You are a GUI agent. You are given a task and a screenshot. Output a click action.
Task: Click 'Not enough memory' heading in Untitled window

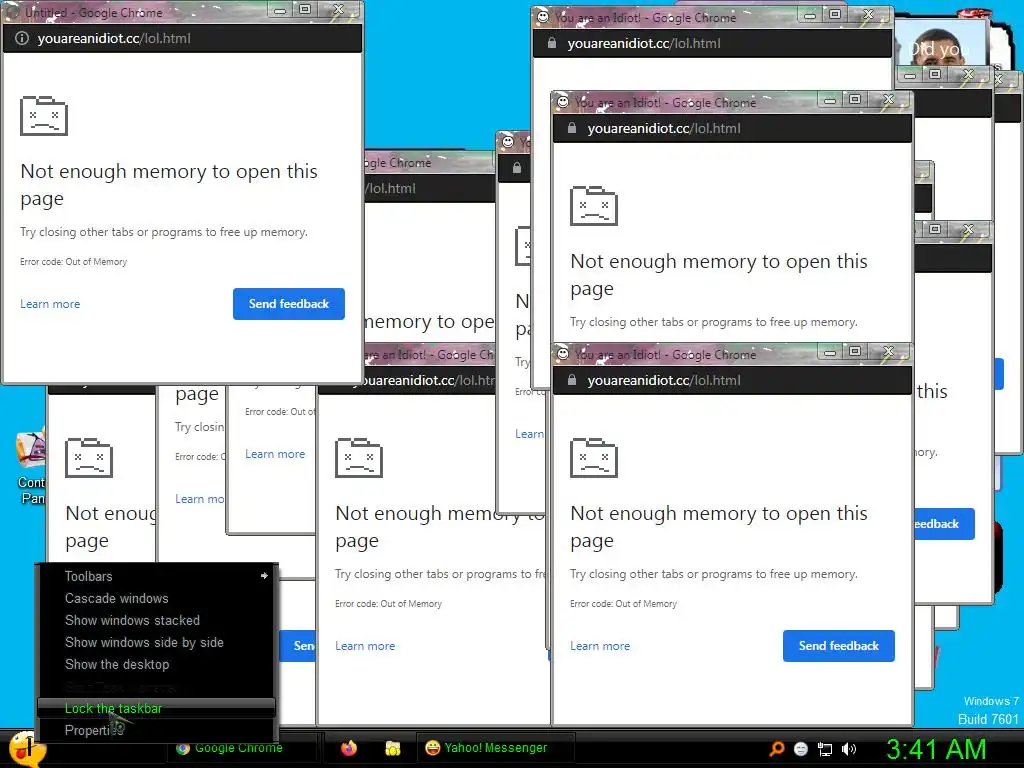click(169, 184)
